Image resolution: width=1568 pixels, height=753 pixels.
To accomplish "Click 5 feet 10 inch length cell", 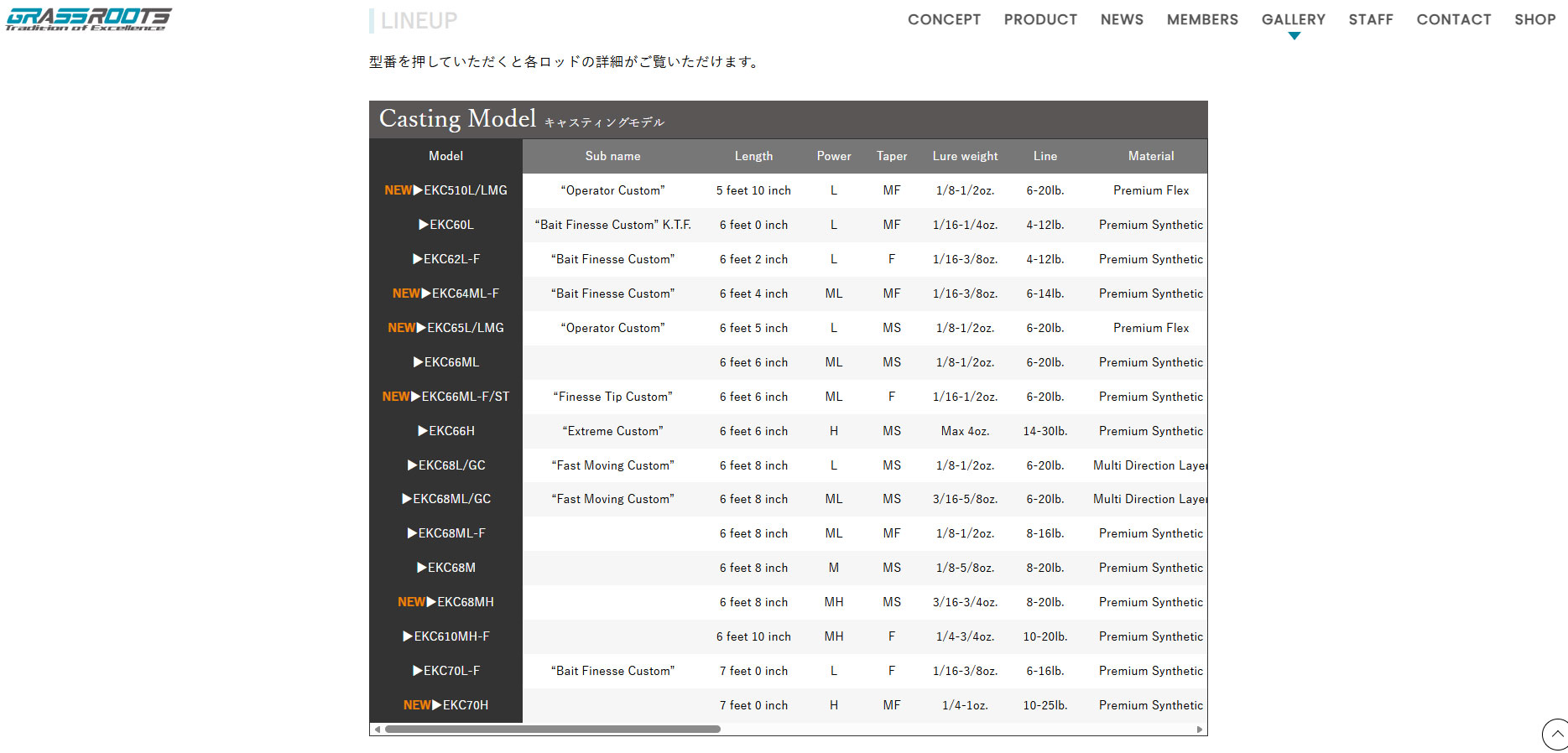I will pyautogui.click(x=753, y=190).
